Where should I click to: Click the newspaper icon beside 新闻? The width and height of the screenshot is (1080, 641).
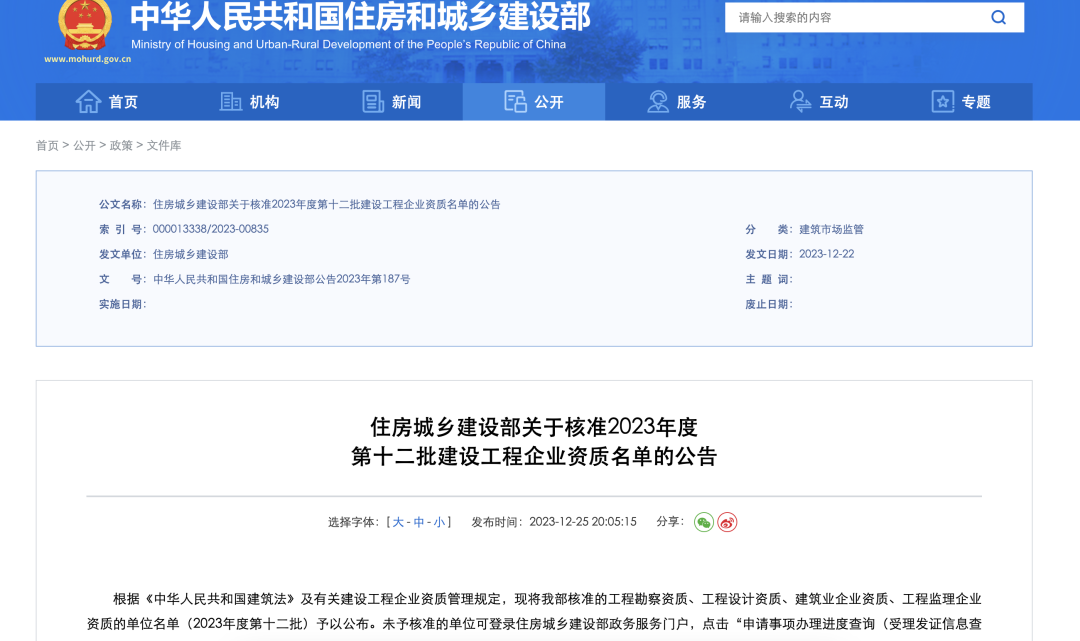372,101
